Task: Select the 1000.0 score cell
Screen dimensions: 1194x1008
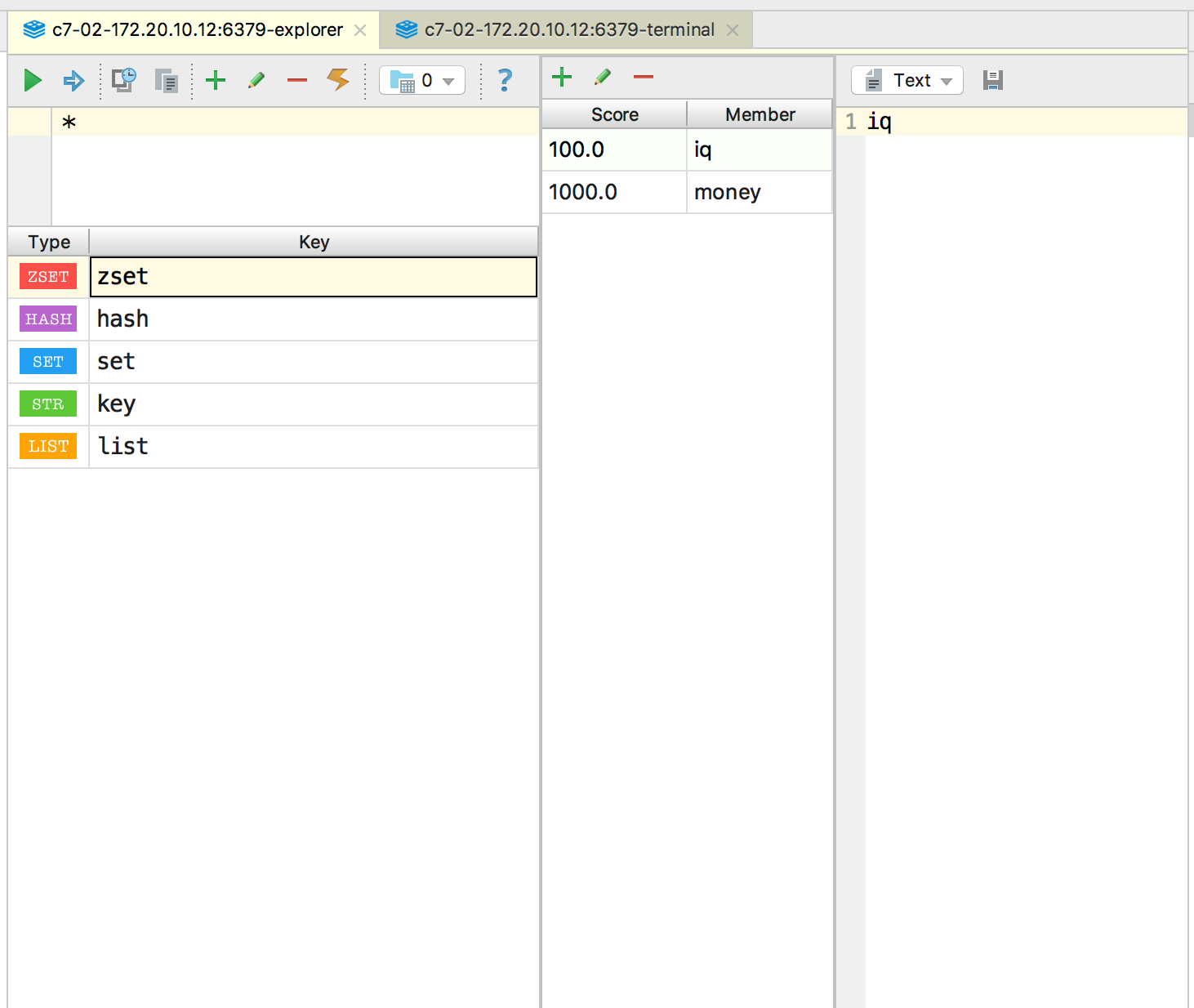Action: click(614, 192)
